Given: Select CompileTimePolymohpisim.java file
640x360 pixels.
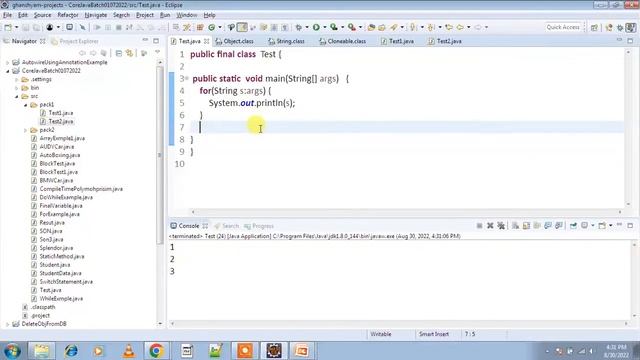Looking at the screenshot, I should click(77, 189).
